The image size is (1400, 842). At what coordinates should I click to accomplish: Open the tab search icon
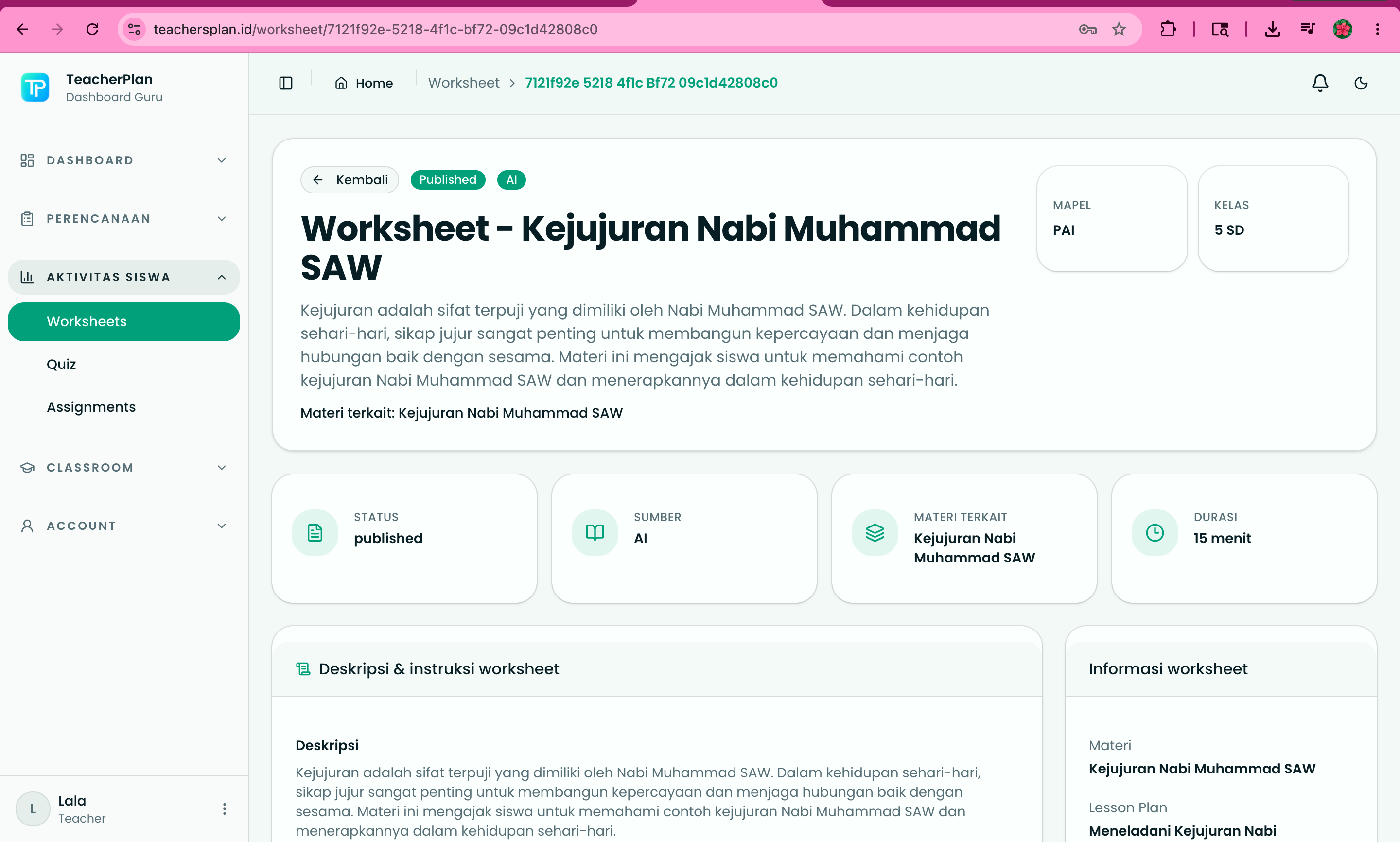point(1220,29)
